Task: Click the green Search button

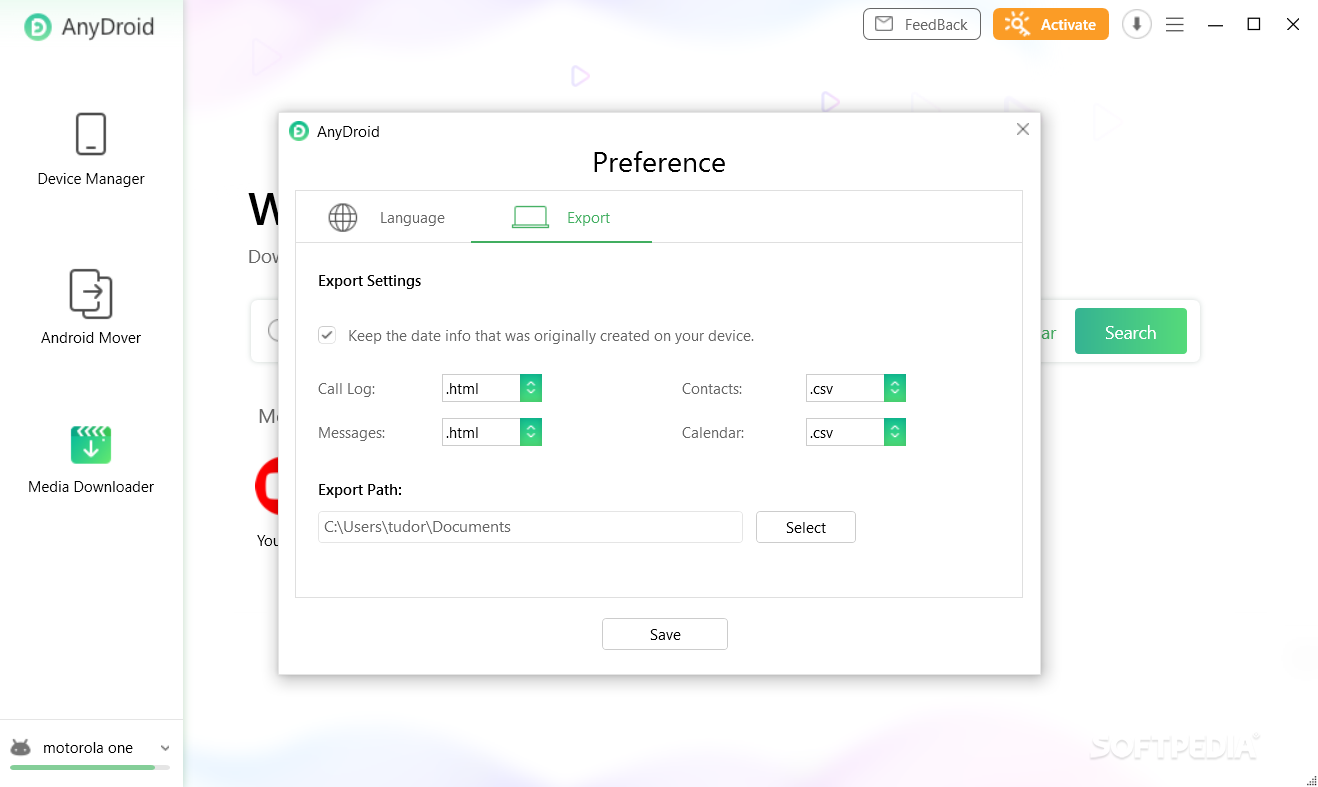Action: tap(1131, 331)
